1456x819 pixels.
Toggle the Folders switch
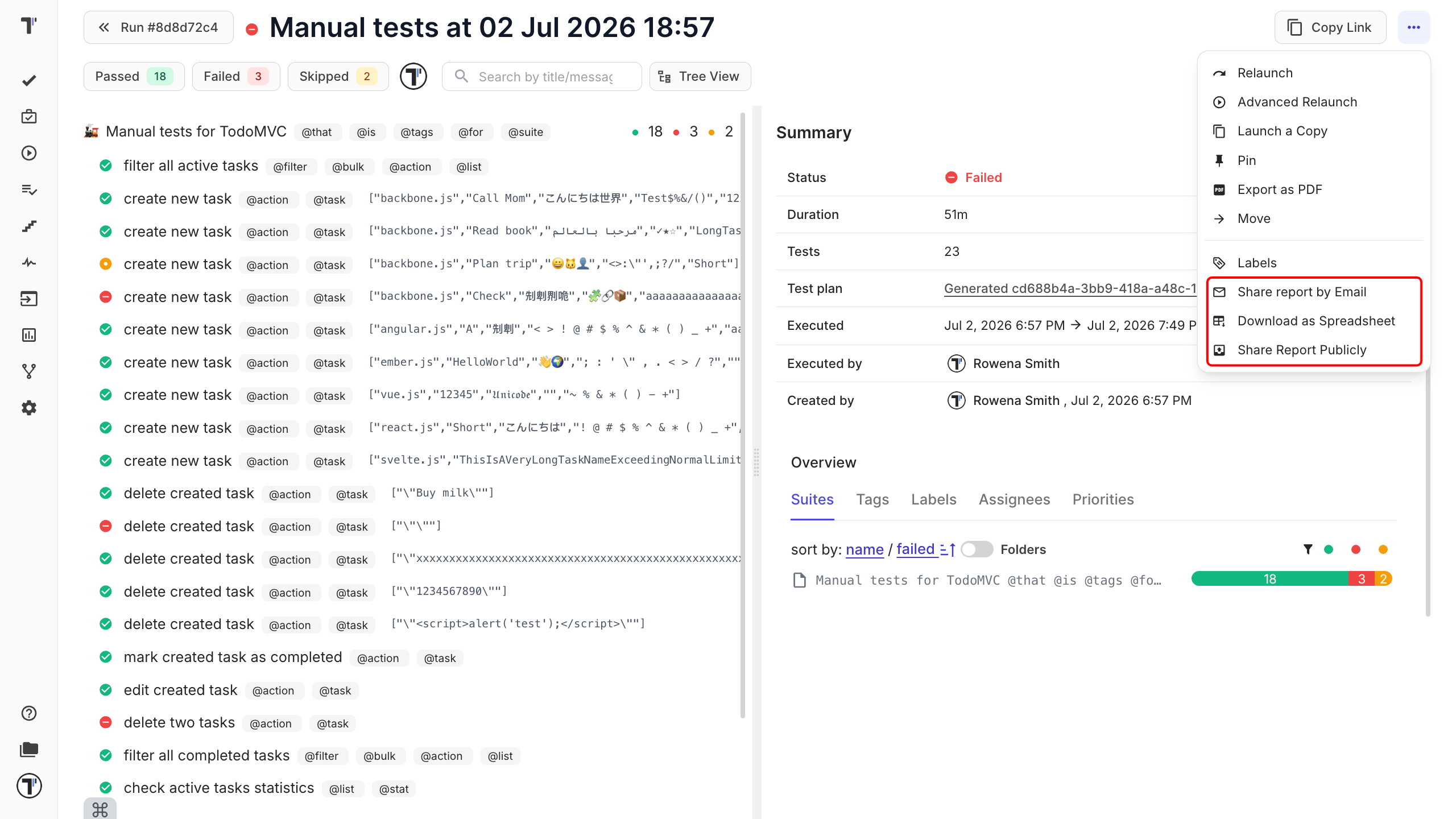[977, 549]
